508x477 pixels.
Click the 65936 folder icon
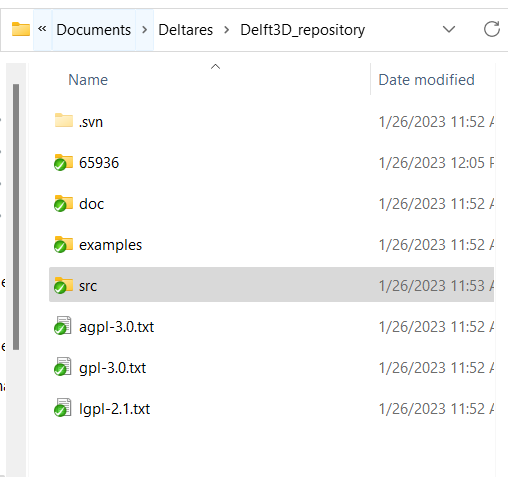(x=63, y=162)
